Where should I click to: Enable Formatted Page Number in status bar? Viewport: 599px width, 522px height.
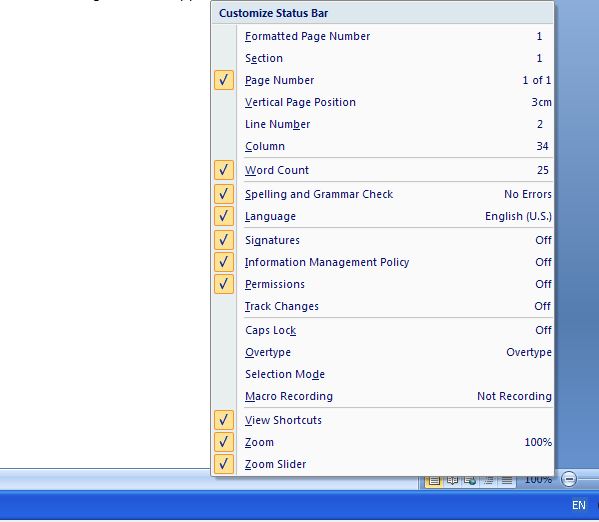[382, 36]
